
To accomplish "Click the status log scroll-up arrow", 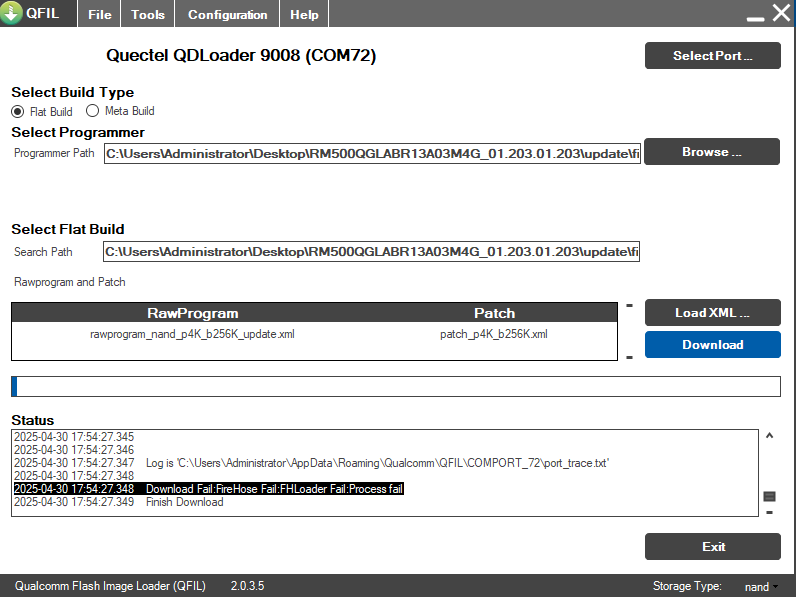I will (x=769, y=436).
